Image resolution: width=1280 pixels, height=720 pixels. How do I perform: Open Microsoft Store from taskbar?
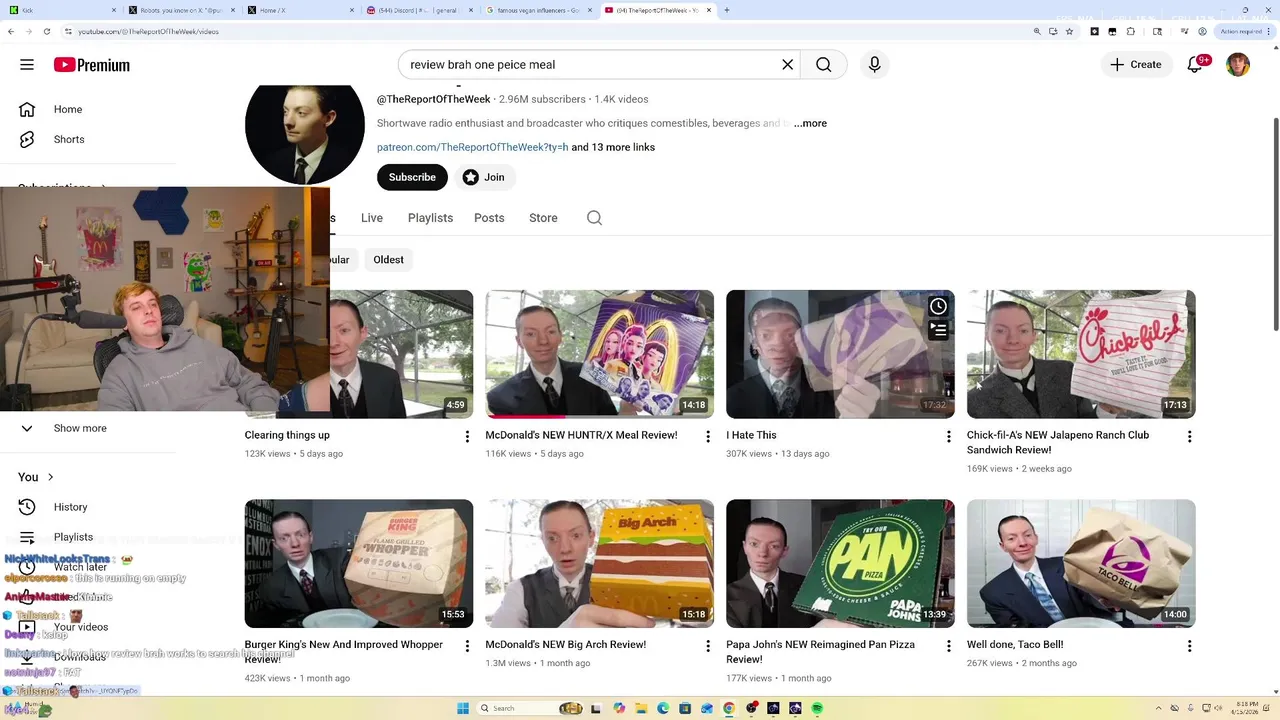pyautogui.click(x=685, y=708)
